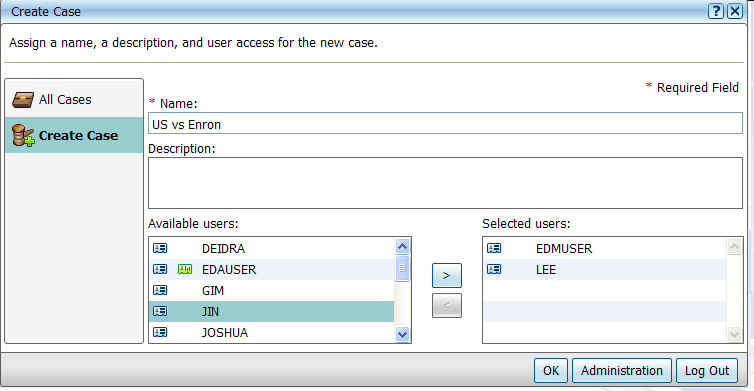
Task: Click the user card icon beside DEIDRA
Action: tap(160, 248)
